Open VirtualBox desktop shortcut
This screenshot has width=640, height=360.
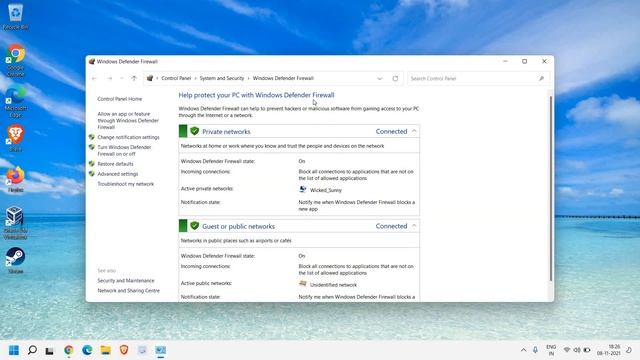point(16,223)
